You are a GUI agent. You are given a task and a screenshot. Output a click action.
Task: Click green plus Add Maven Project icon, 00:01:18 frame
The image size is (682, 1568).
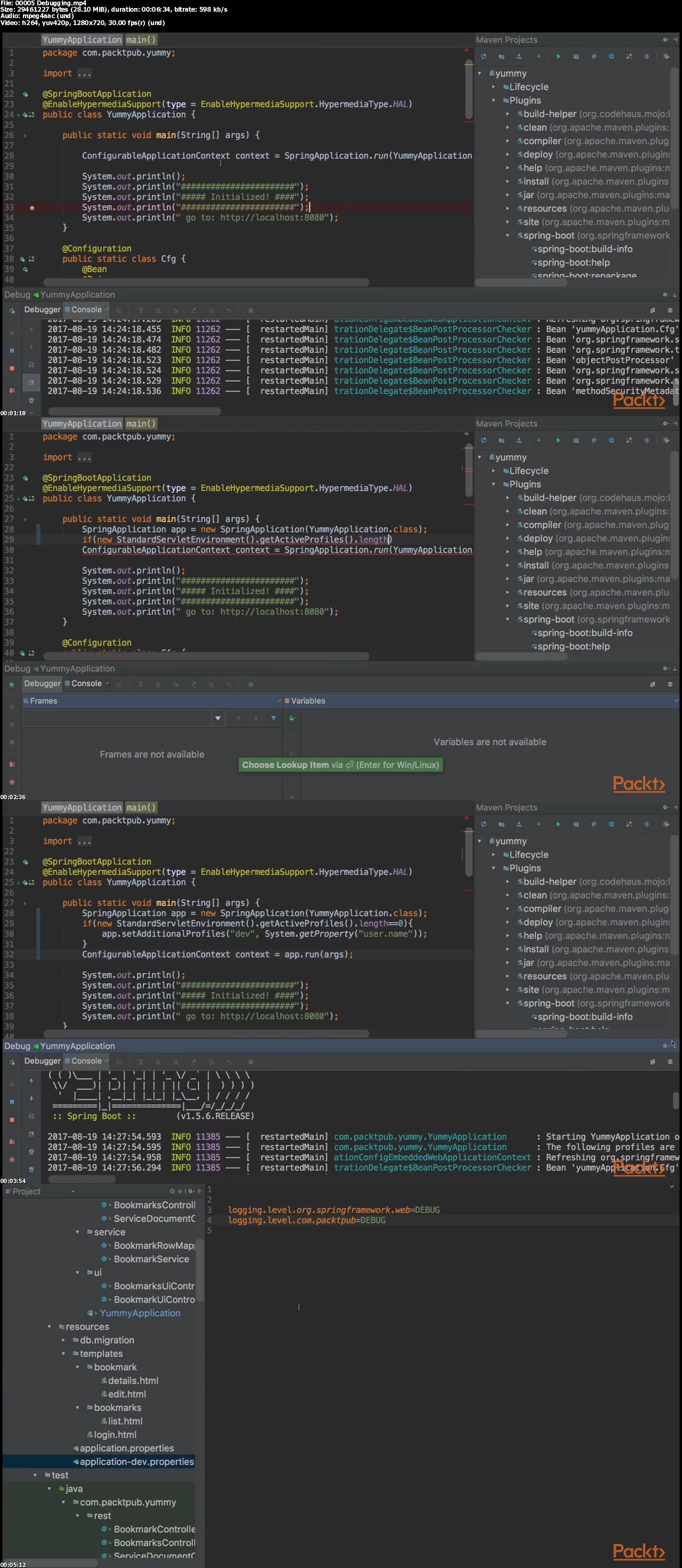click(x=539, y=57)
